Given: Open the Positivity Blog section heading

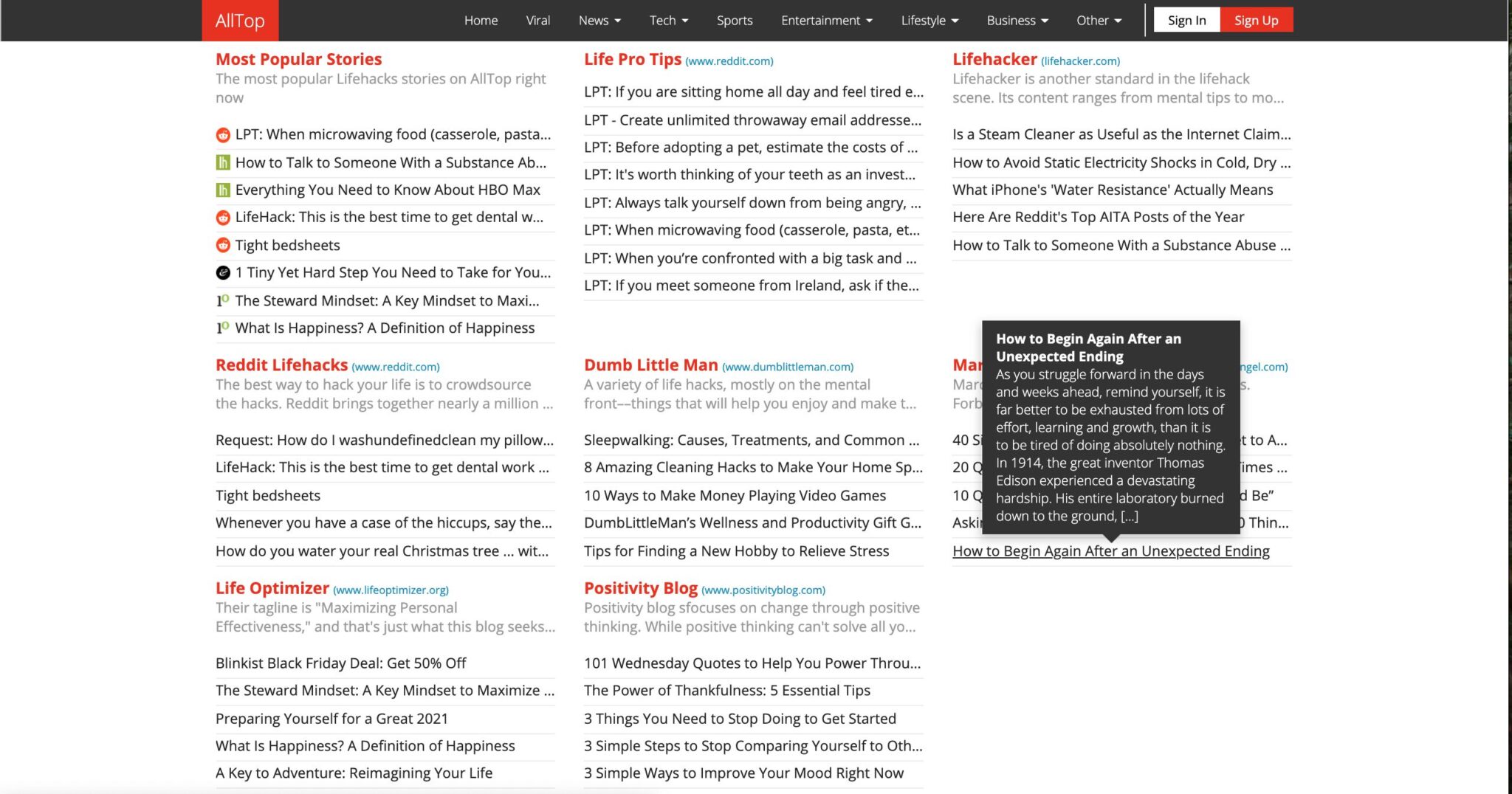Looking at the screenshot, I should [x=641, y=588].
